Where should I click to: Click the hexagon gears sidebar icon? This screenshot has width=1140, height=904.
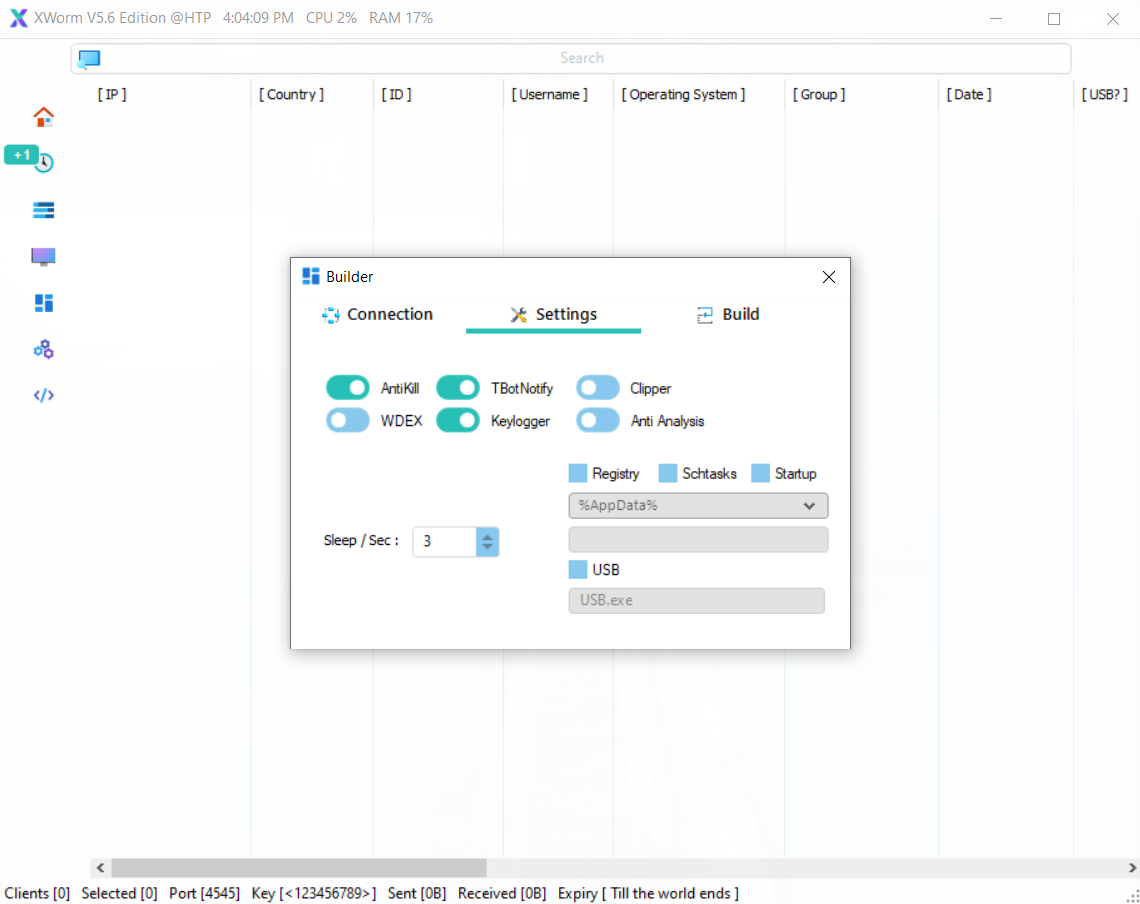pyautogui.click(x=44, y=349)
